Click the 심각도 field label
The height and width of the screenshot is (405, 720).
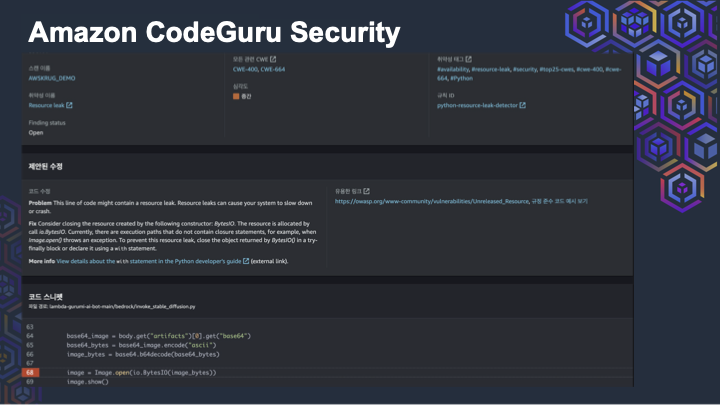point(240,86)
